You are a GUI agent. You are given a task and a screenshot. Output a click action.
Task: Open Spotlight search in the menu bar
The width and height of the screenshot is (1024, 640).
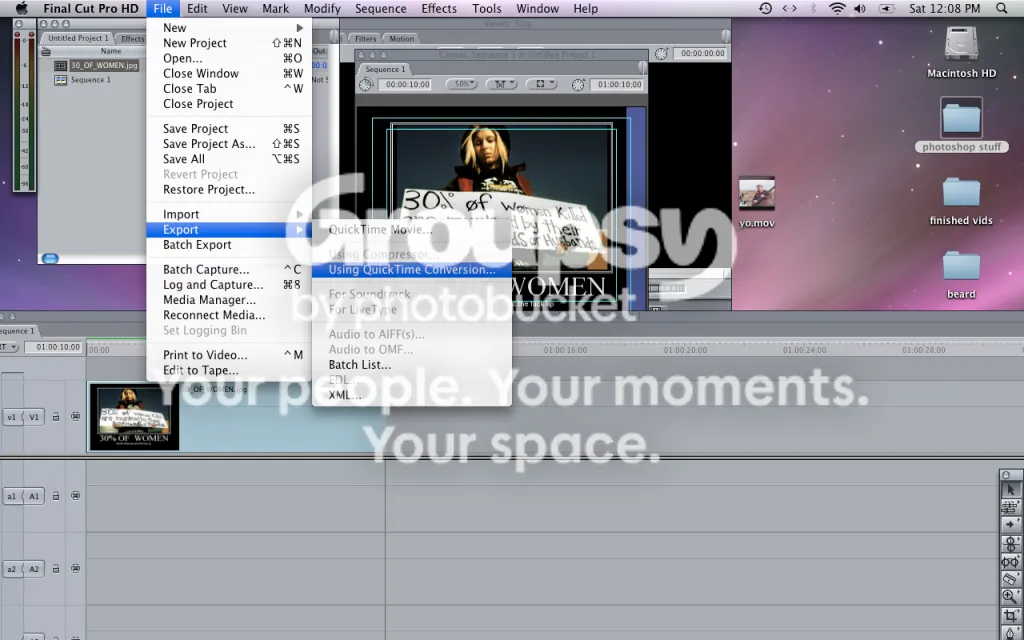[x=1002, y=8]
